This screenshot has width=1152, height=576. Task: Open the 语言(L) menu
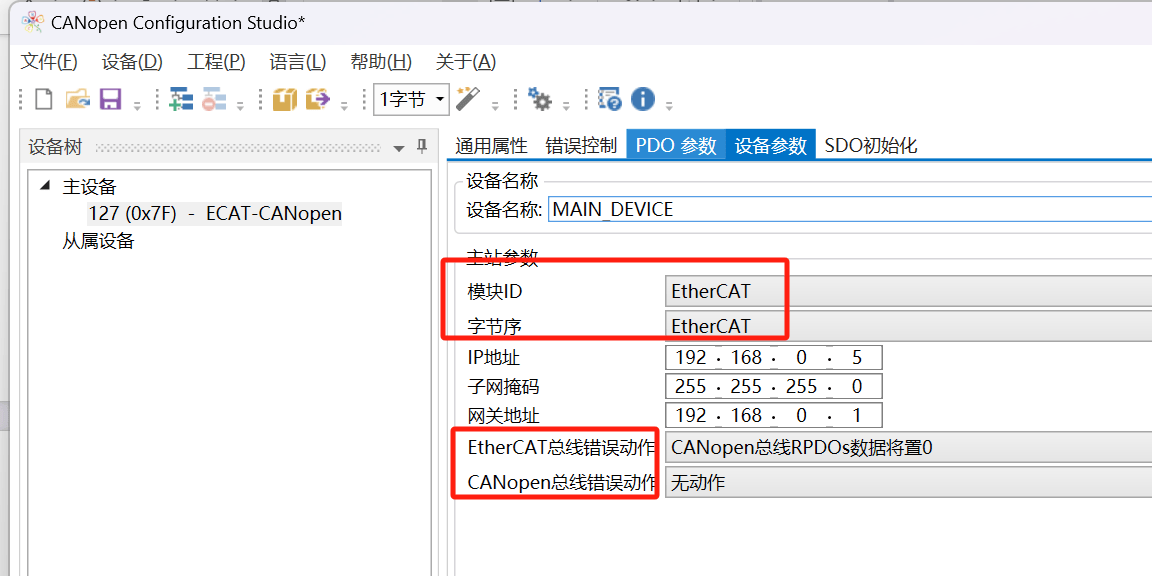pos(298,62)
